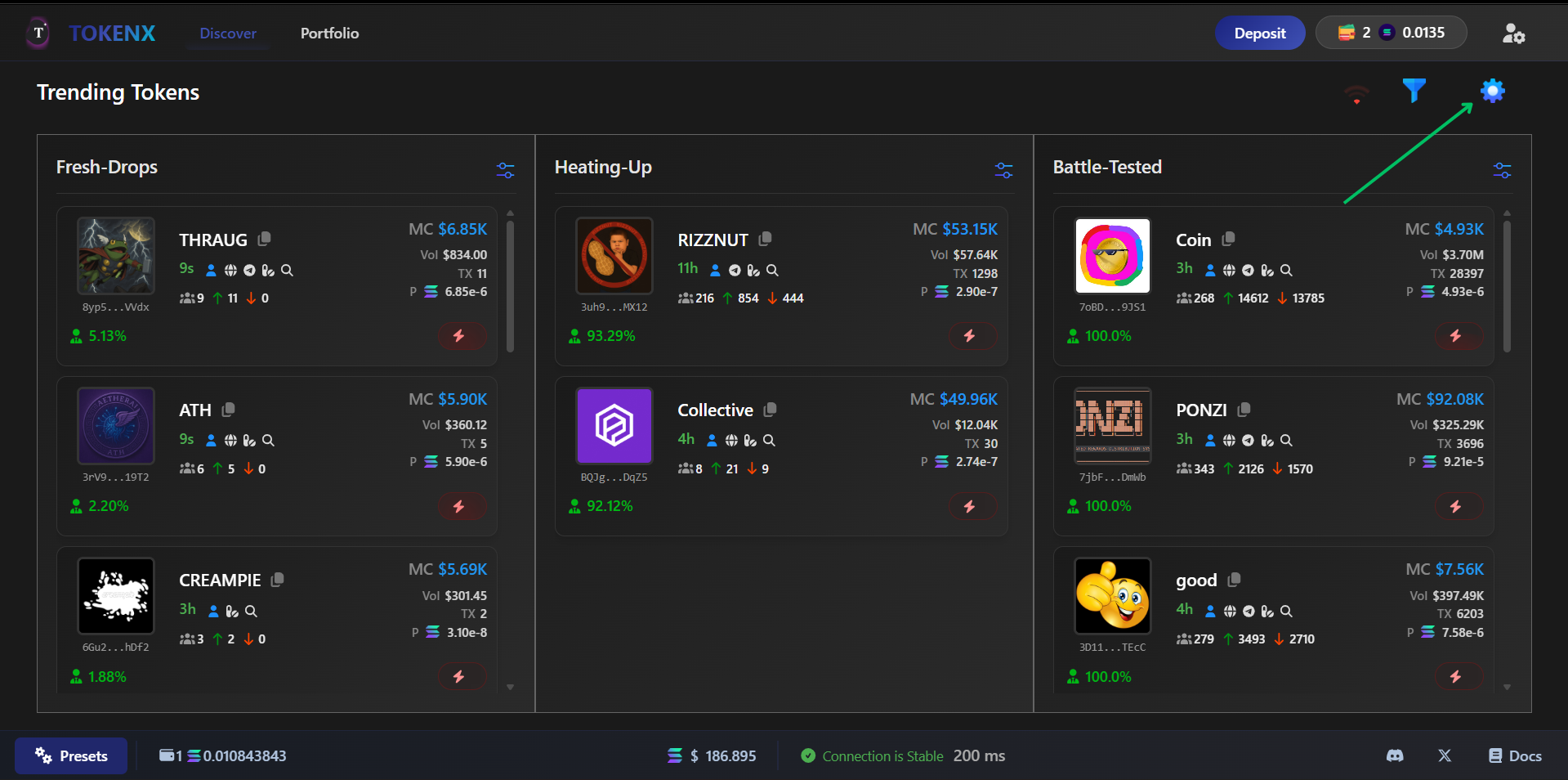Click the pump.fun pill icon on ATH

(x=249, y=440)
